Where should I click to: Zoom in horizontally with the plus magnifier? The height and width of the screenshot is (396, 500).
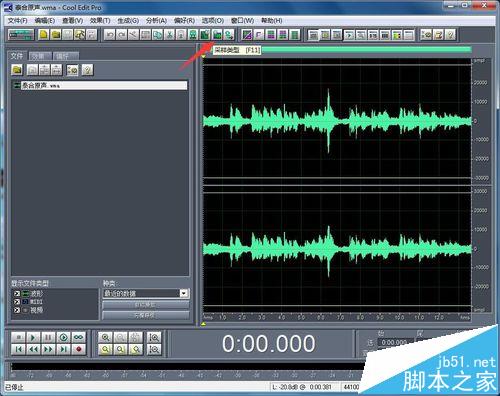tap(105, 338)
